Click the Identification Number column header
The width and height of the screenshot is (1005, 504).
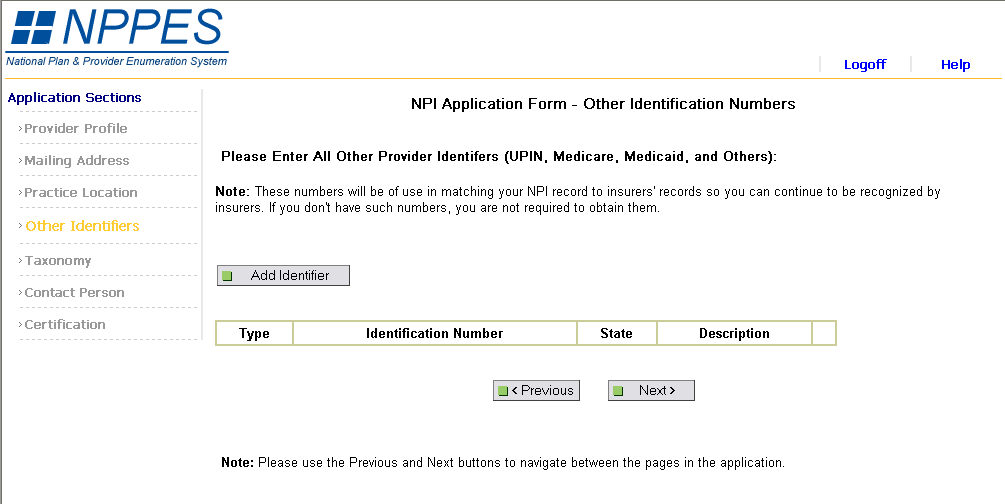tap(435, 334)
